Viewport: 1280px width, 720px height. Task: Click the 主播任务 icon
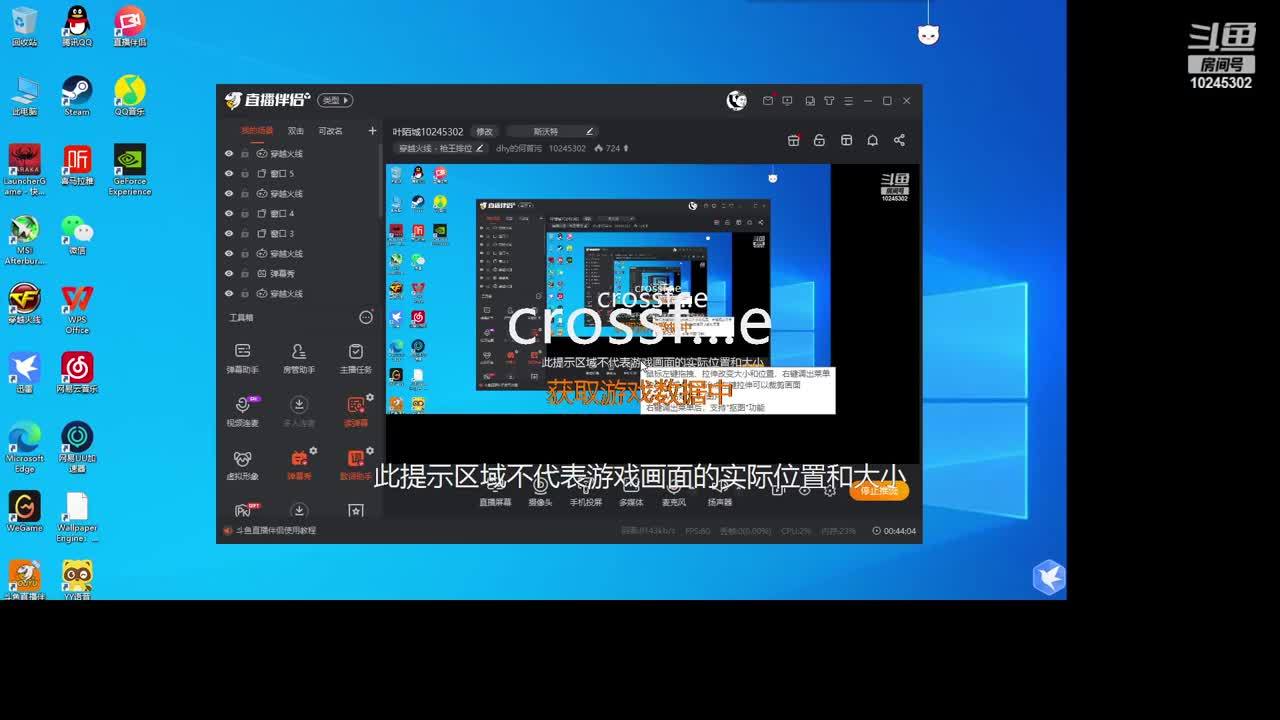(355, 357)
